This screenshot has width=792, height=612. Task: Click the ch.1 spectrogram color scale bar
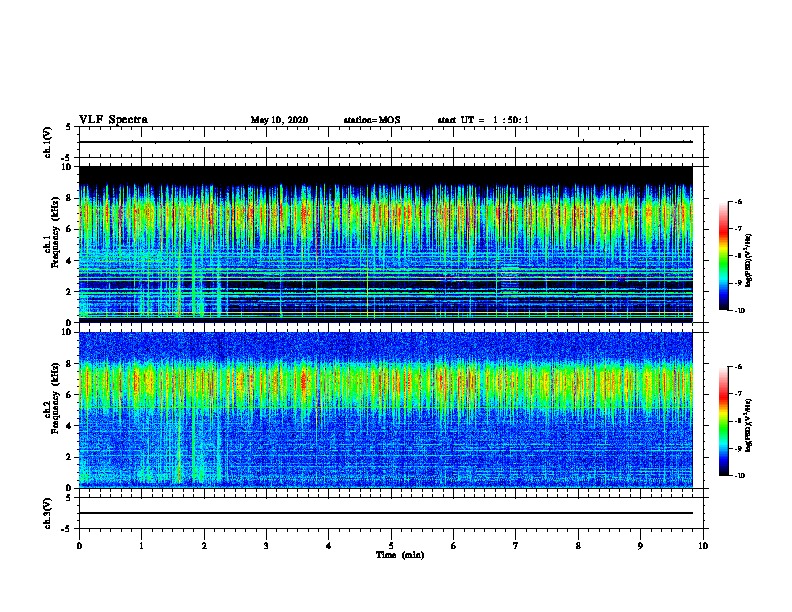pyautogui.click(x=724, y=256)
